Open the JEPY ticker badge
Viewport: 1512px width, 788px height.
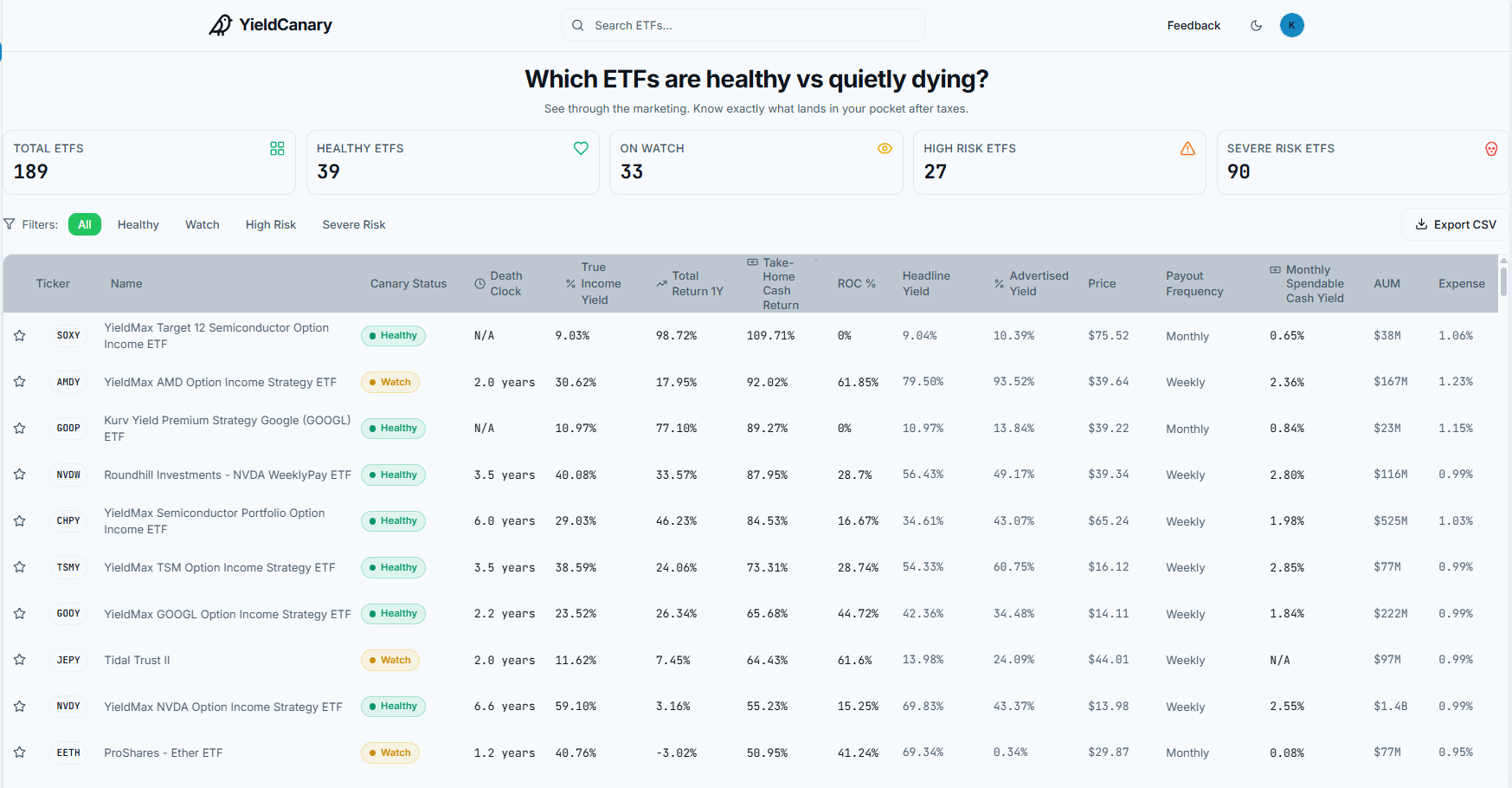click(68, 660)
